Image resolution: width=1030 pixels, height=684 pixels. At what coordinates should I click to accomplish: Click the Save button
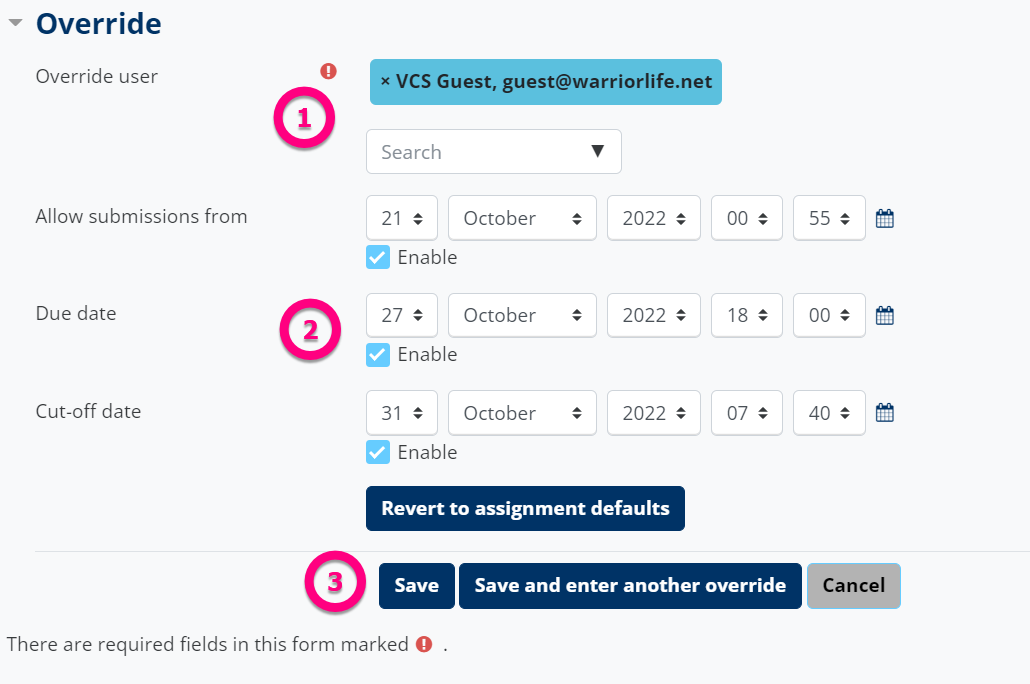416,586
